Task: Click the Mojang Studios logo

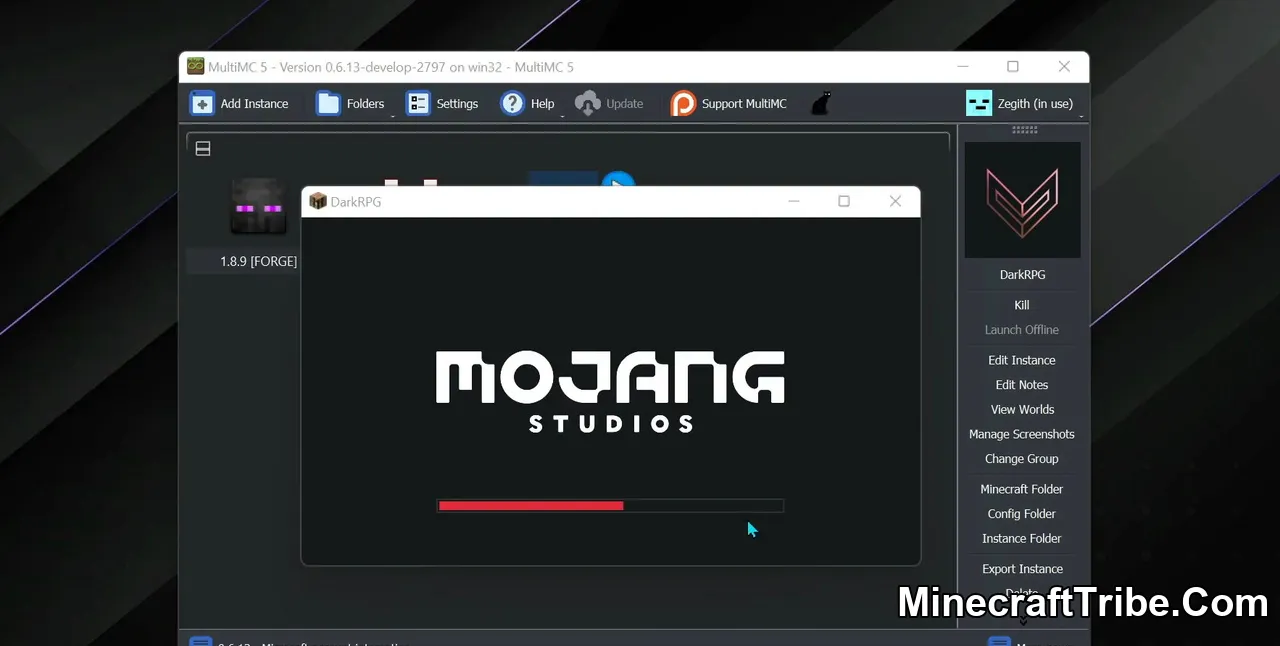Action: click(610, 391)
